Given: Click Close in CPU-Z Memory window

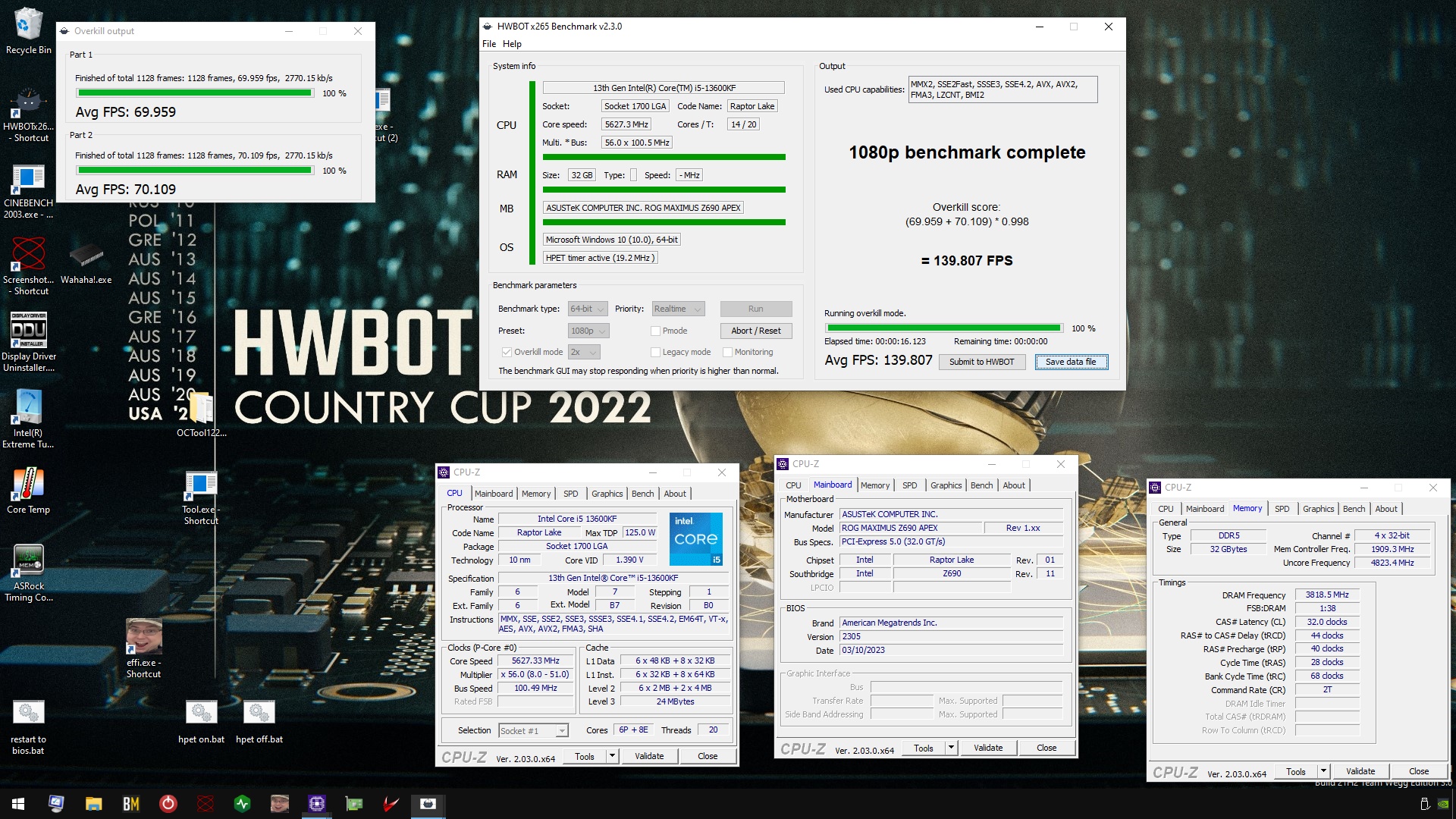Looking at the screenshot, I should pos(1418,771).
